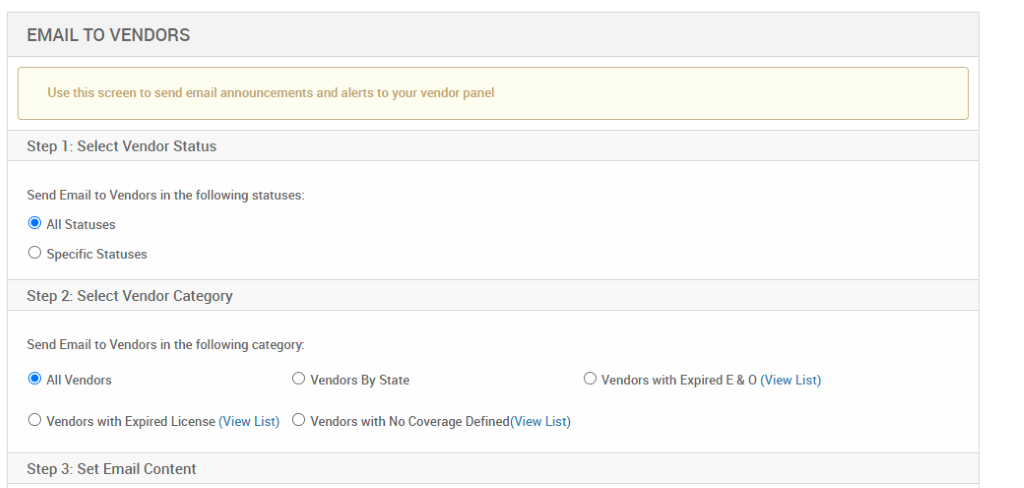Click the EMAIL TO VENDORS heading
This screenshot has height=488, width=1024.
(x=108, y=35)
